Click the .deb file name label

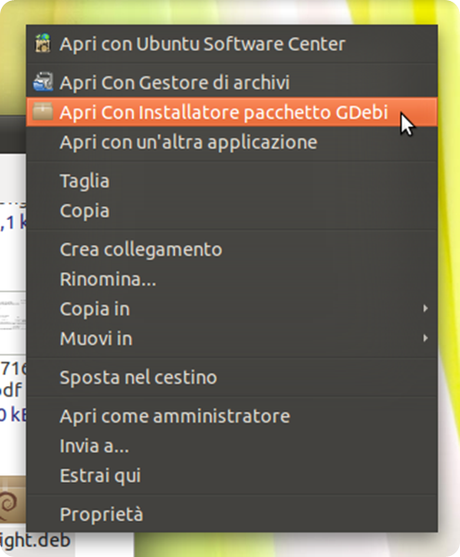point(35,540)
